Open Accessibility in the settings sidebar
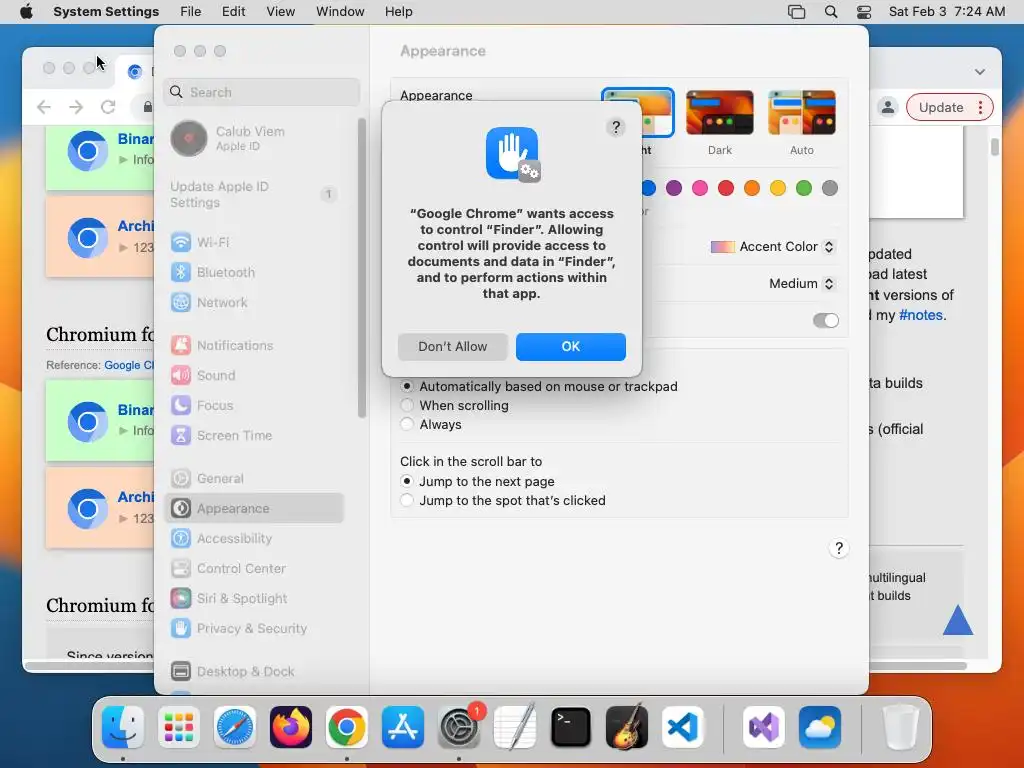 point(255,539)
